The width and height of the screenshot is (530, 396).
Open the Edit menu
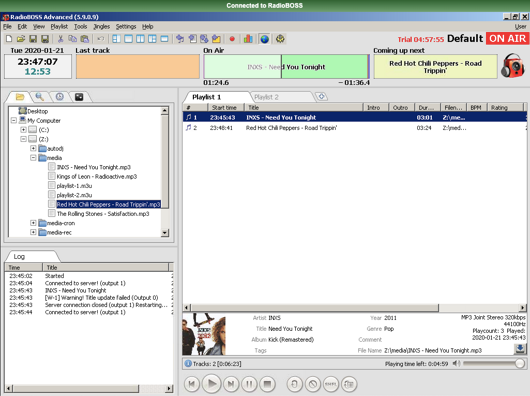point(22,26)
